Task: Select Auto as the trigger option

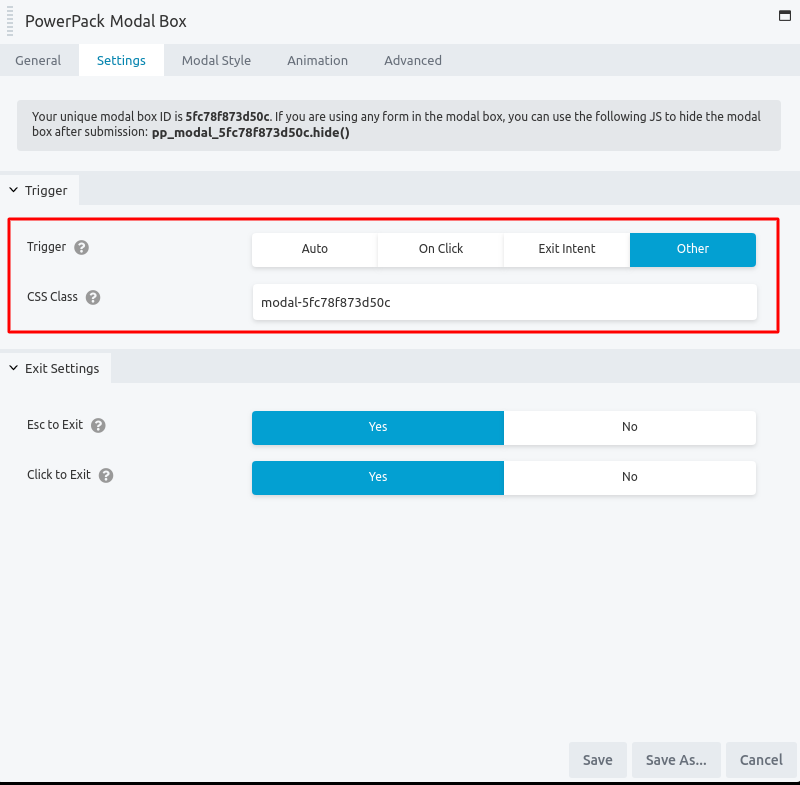Action: tap(314, 249)
